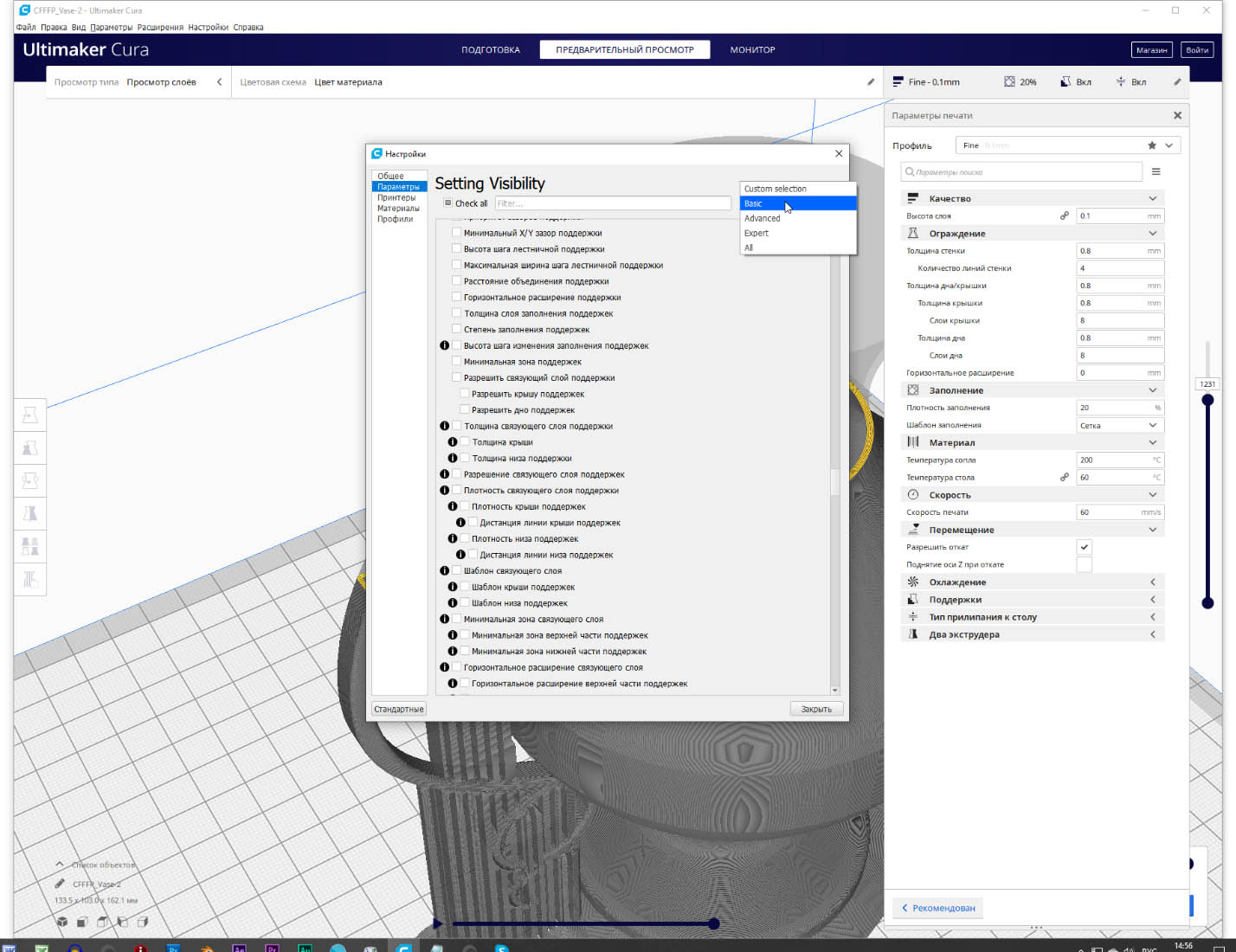Choose the Advanced visibility preset
Image resolution: width=1236 pixels, height=952 pixels.
[x=798, y=218]
